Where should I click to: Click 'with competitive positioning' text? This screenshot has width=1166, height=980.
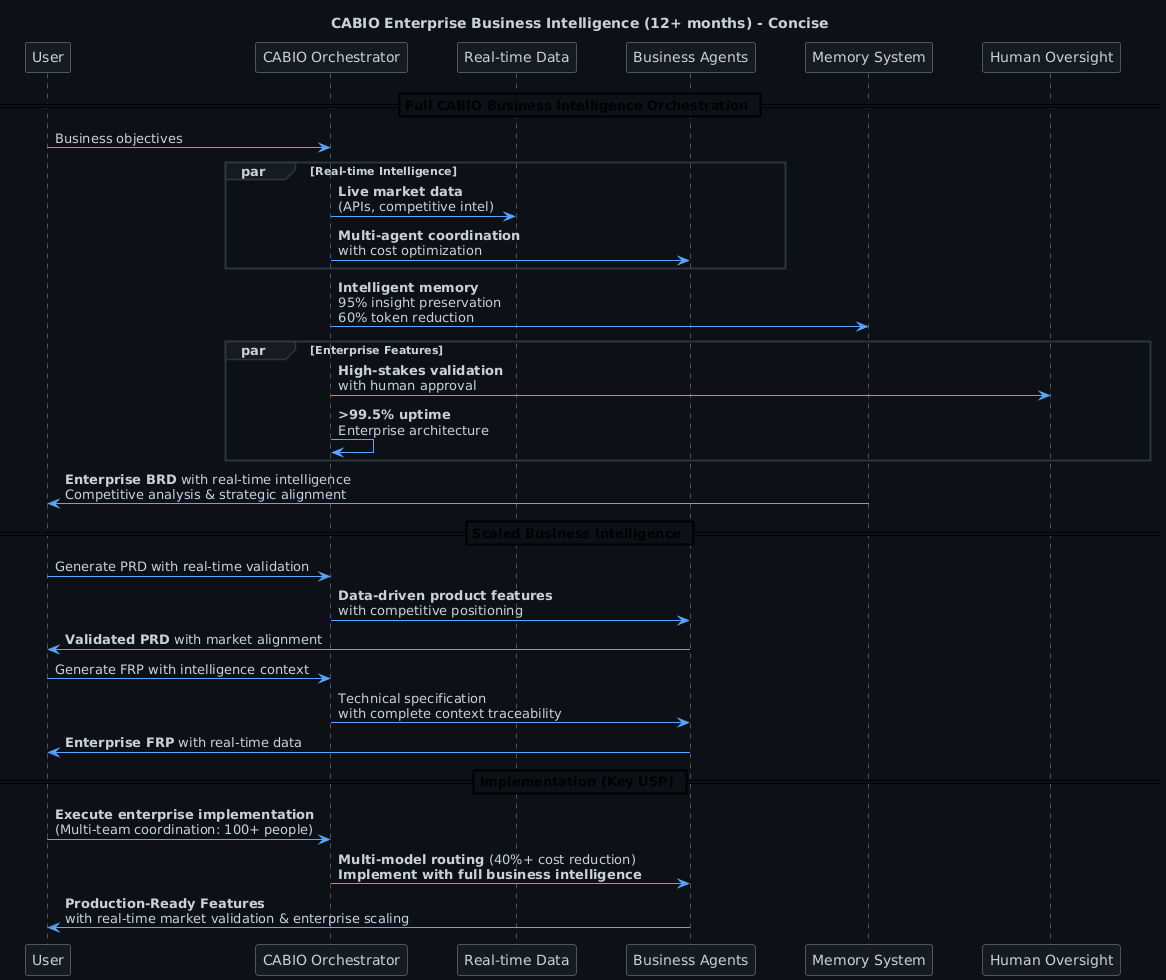click(x=430, y=610)
